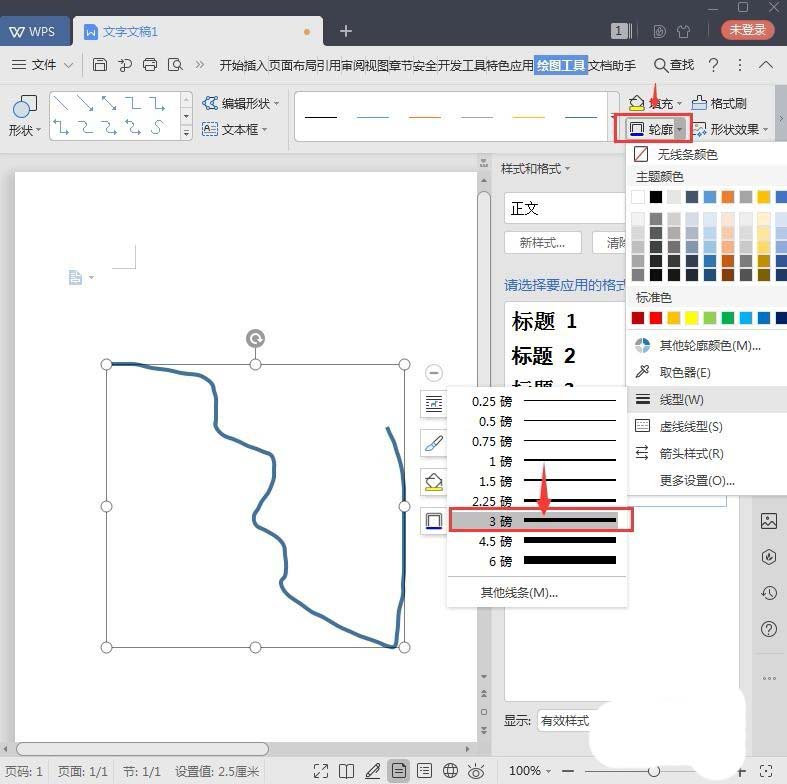787x784 pixels.
Task: Switch to outline view icon in status bar
Action: 424,770
